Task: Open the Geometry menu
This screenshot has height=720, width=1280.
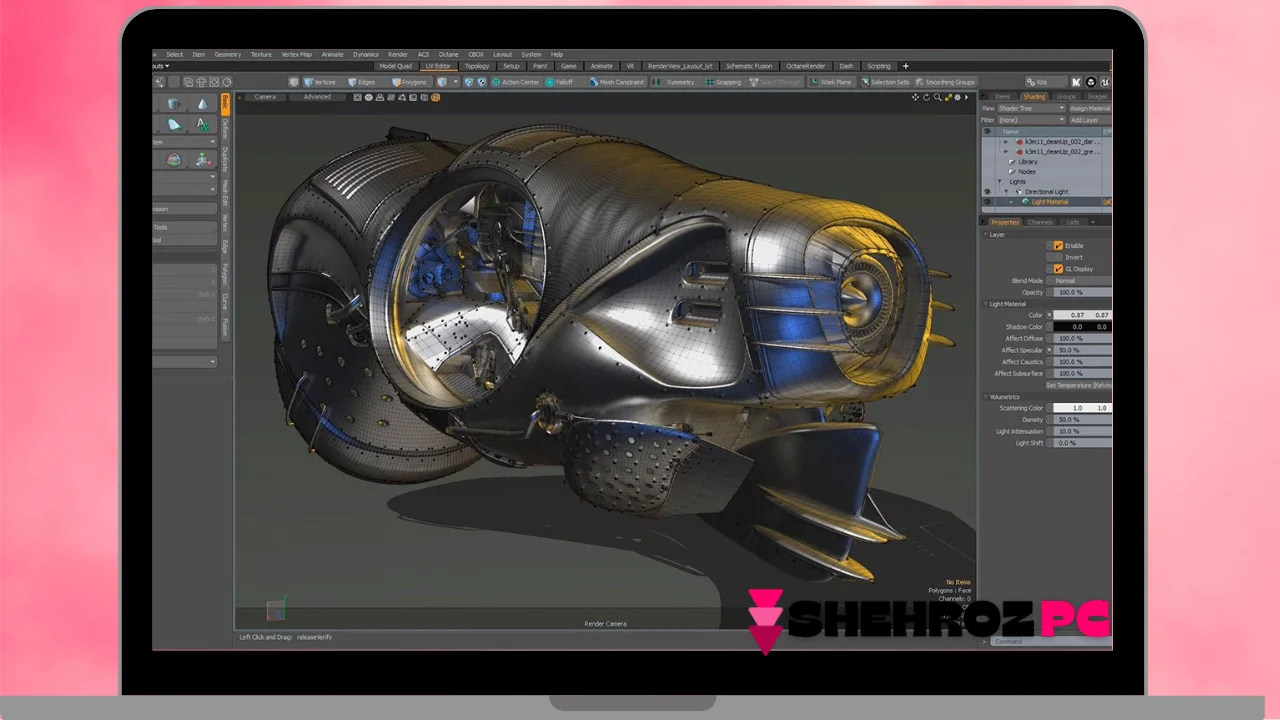Action: tap(228, 54)
